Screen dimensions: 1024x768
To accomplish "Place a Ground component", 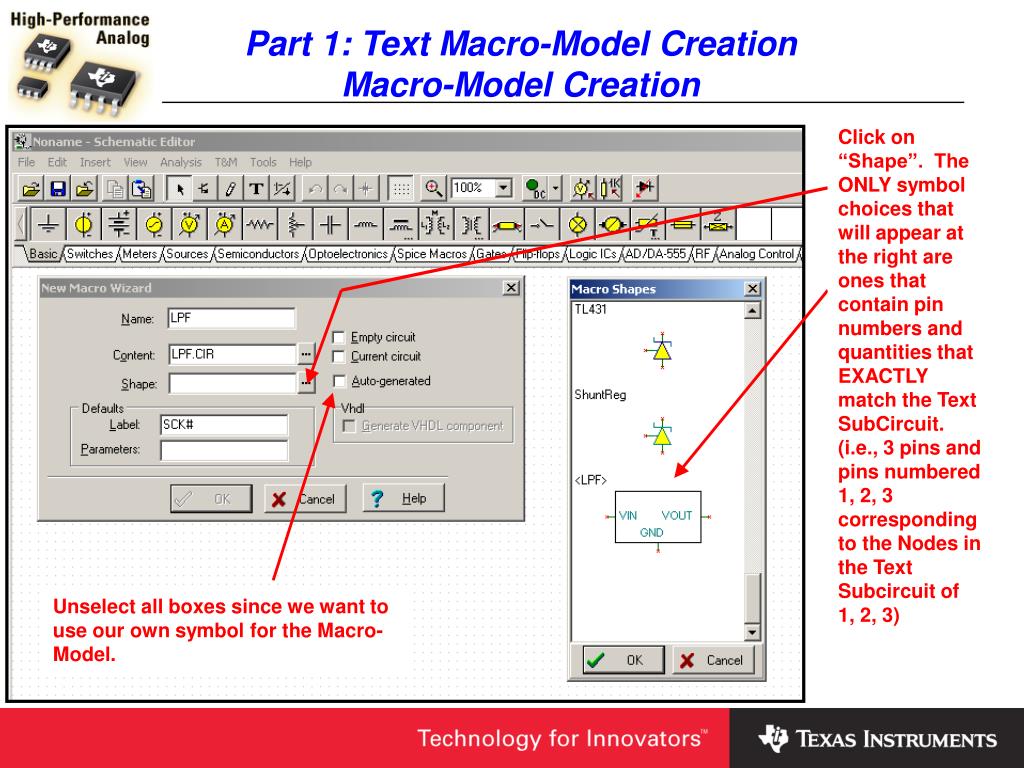I will tap(48, 225).
